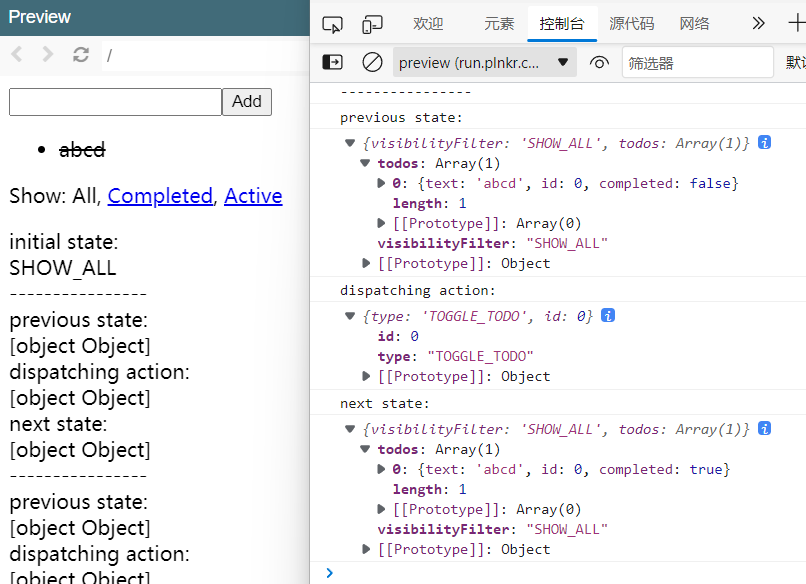The width and height of the screenshot is (806, 584).
Task: Toggle the abcd todo item
Action: (x=82, y=150)
